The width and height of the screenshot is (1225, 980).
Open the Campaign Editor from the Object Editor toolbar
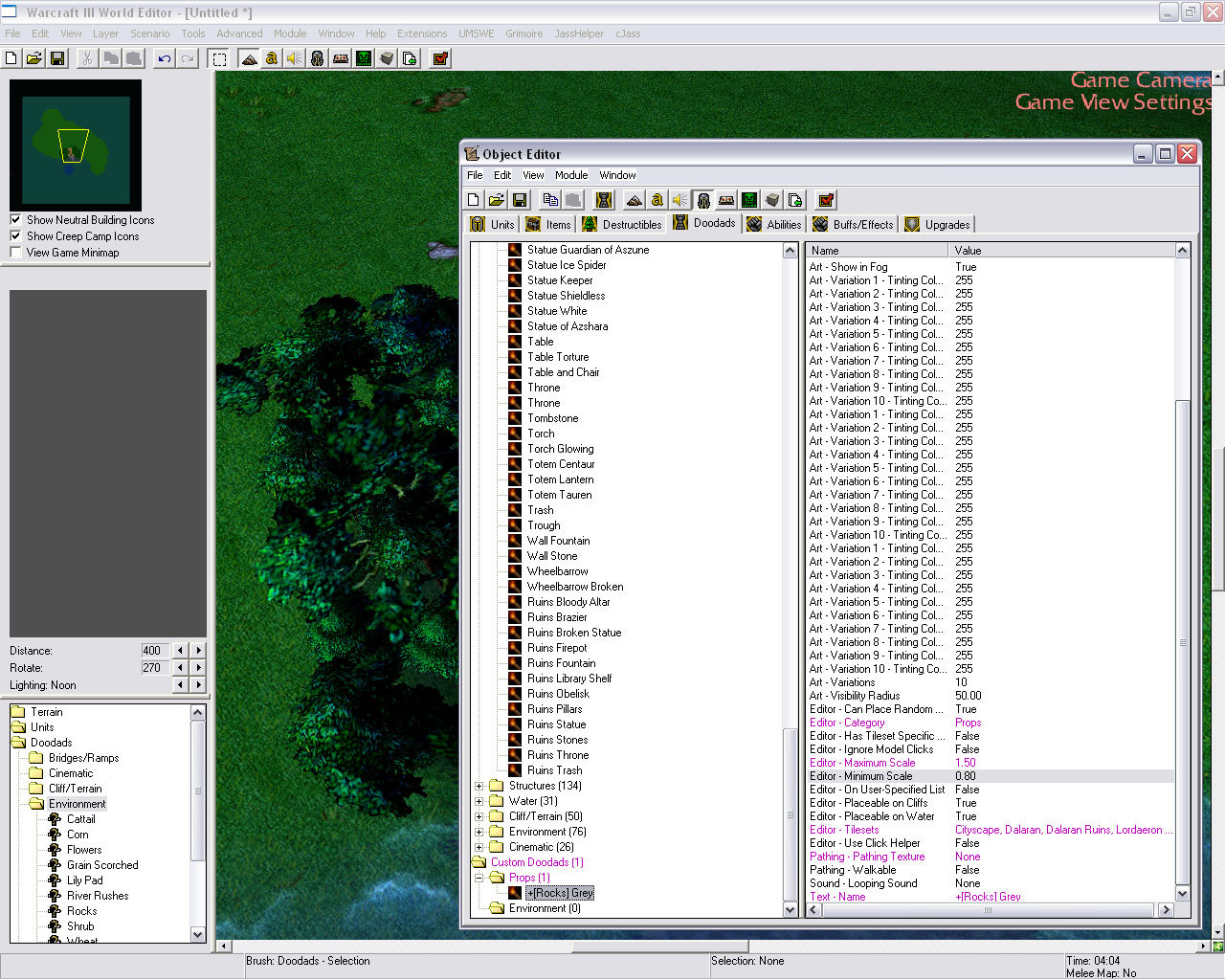click(726, 200)
